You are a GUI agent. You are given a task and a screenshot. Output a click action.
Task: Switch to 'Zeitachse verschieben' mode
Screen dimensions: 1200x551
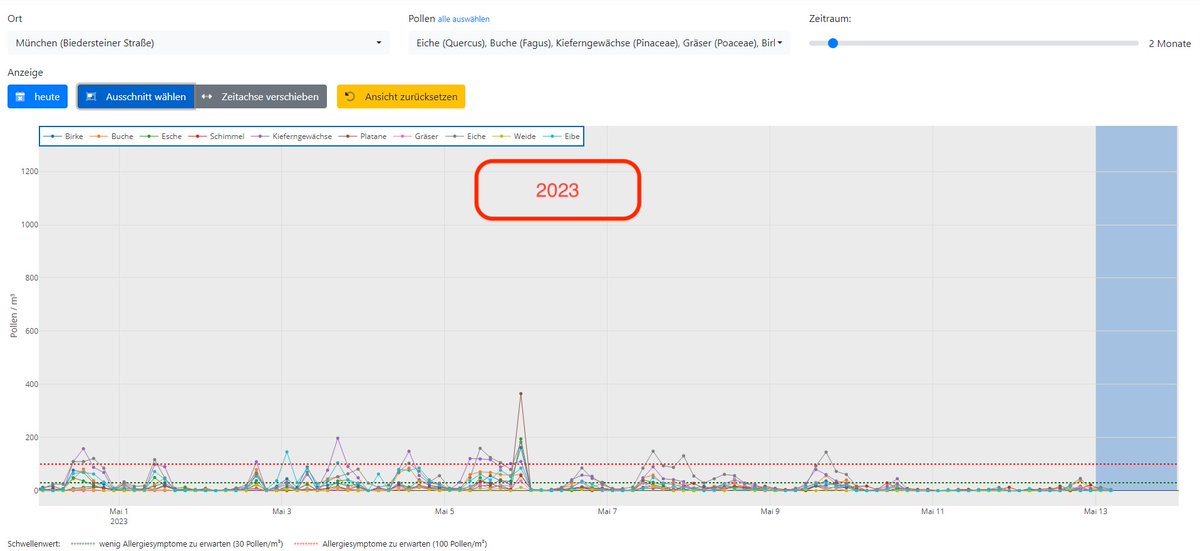260,97
